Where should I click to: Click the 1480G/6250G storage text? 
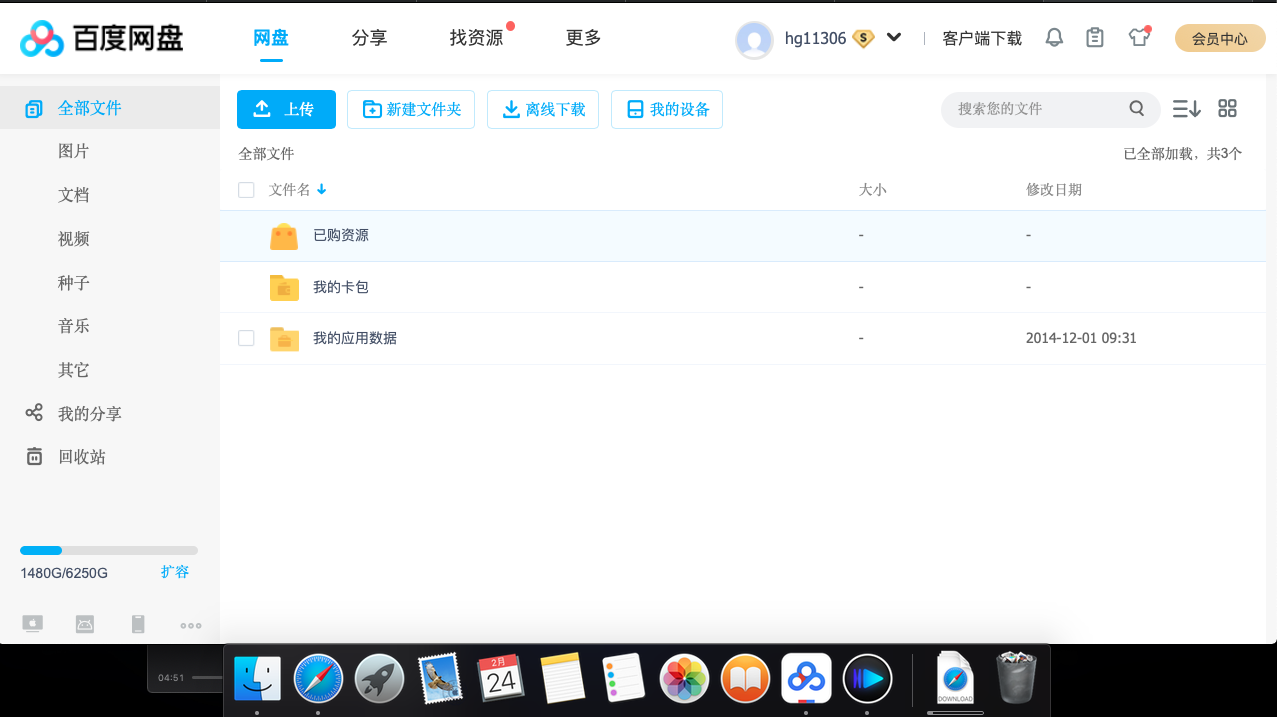64,573
